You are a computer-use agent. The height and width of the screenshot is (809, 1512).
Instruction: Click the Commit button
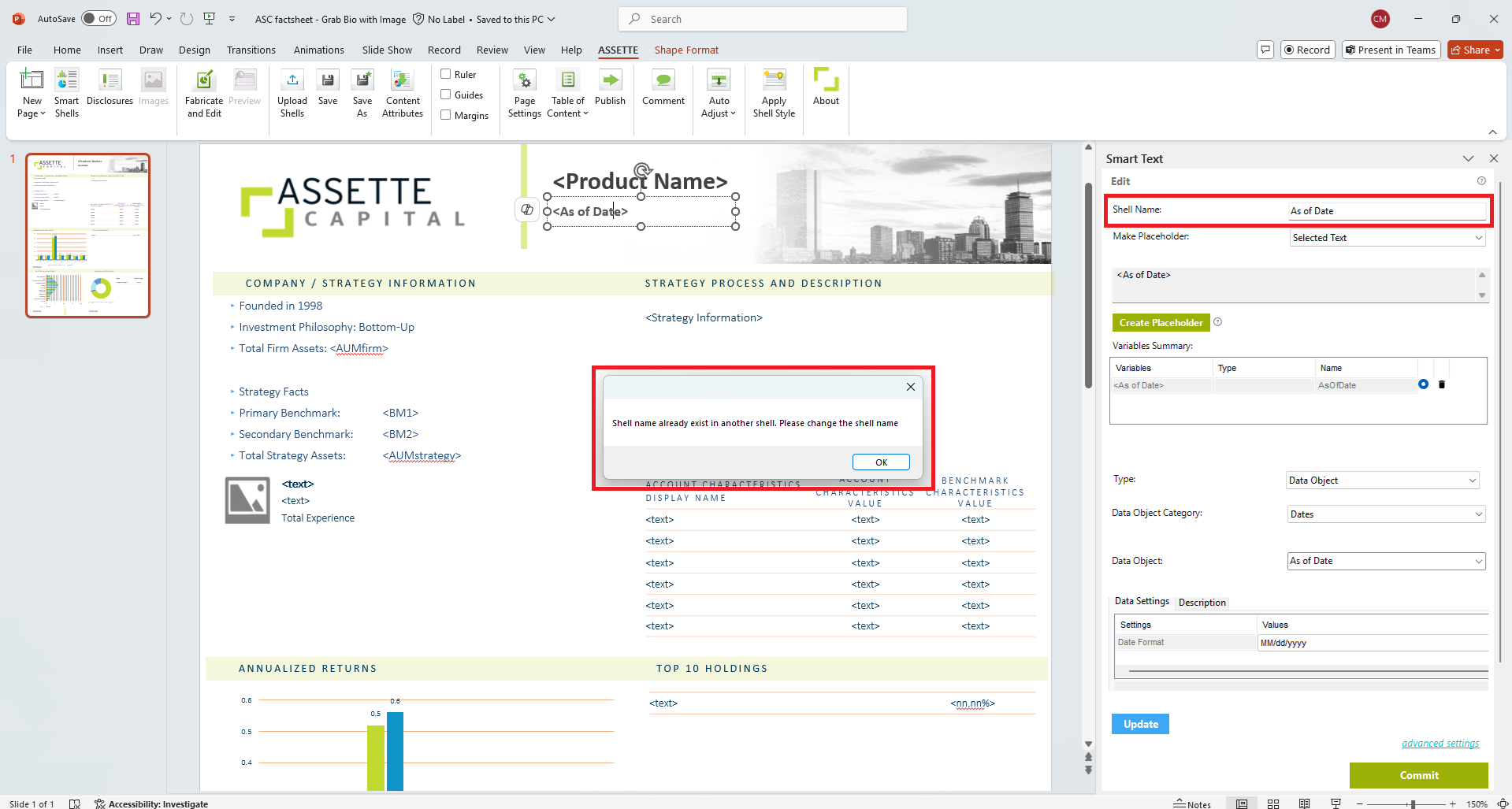1418,775
